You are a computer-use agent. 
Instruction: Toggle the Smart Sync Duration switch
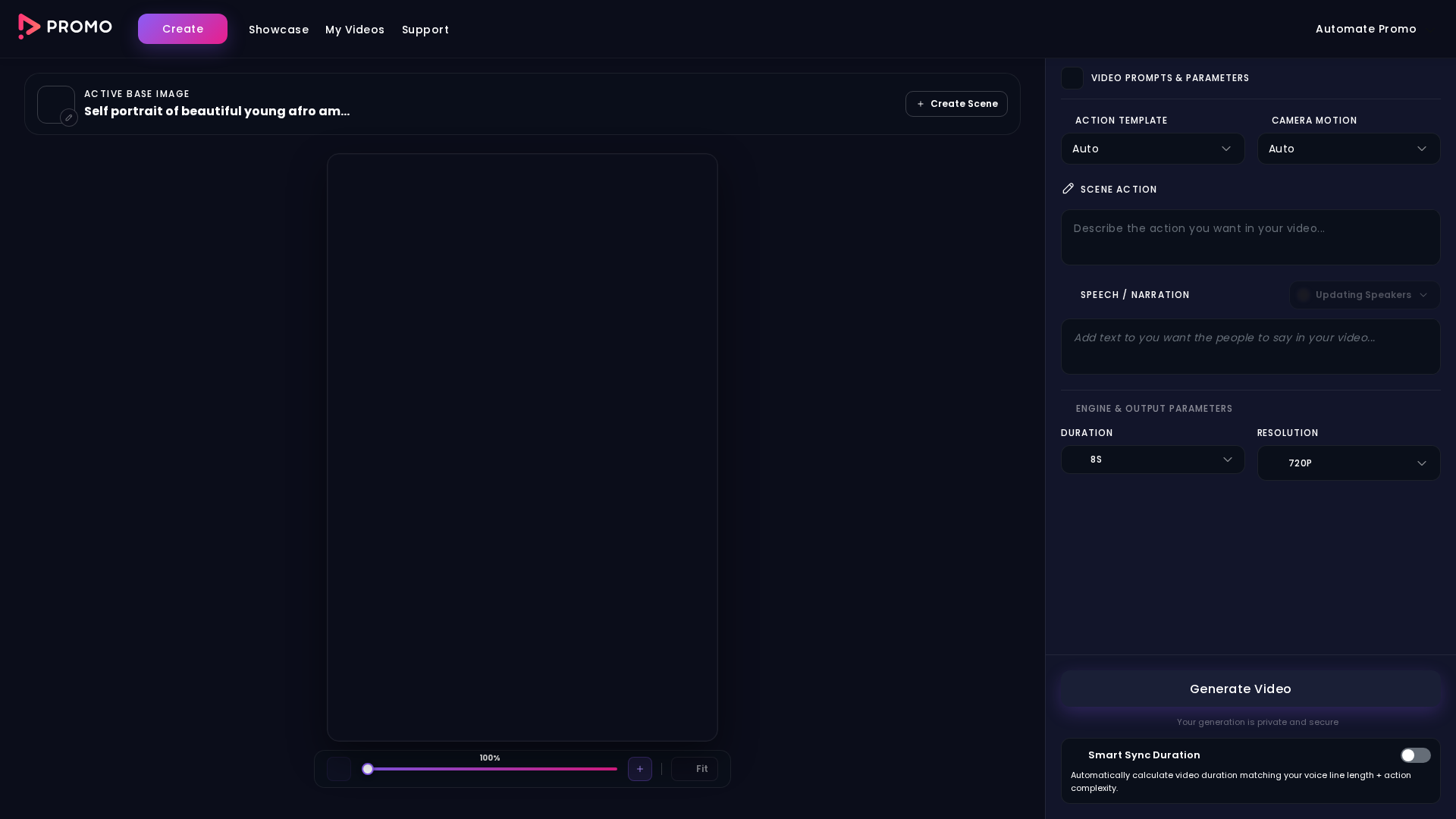[1415, 755]
